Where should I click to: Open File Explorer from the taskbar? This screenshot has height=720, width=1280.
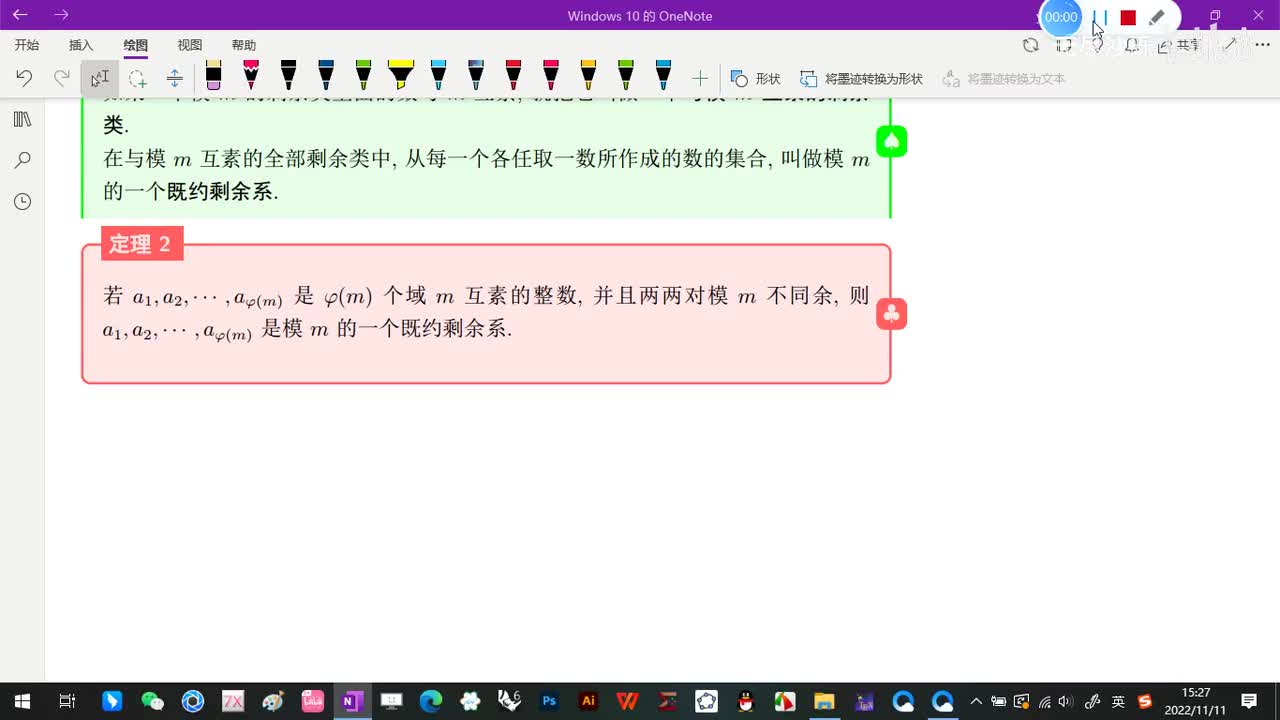pos(824,701)
